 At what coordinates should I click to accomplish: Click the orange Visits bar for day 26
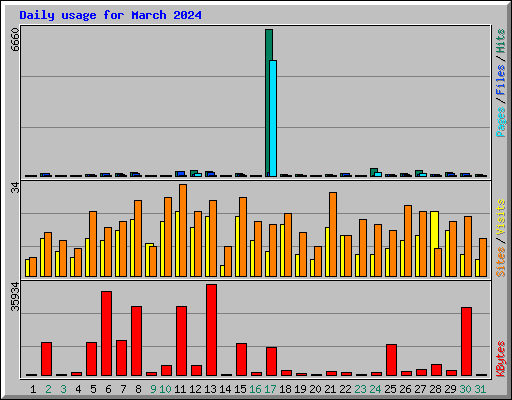click(408, 241)
